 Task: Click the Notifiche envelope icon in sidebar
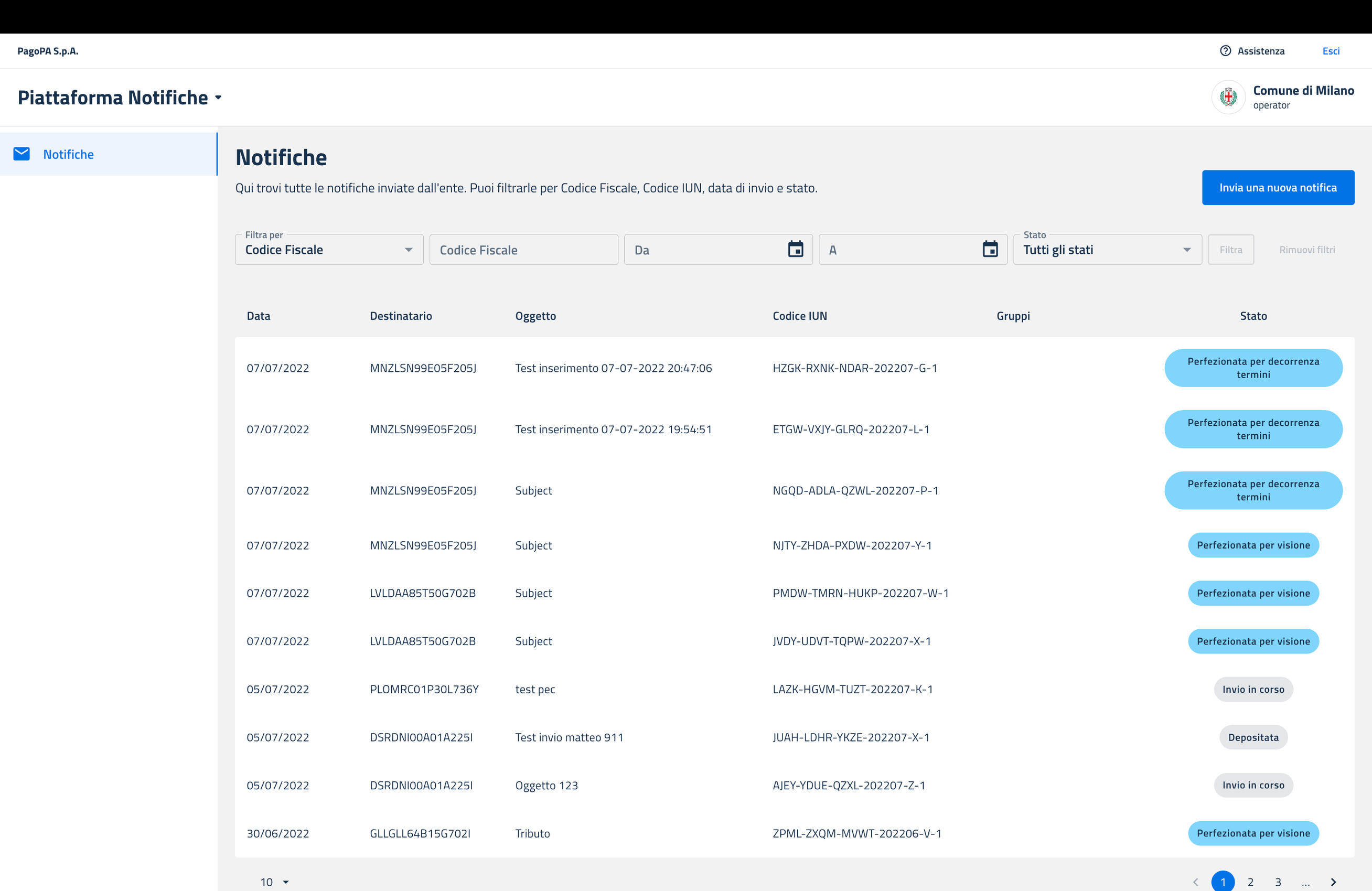pyautogui.click(x=22, y=154)
